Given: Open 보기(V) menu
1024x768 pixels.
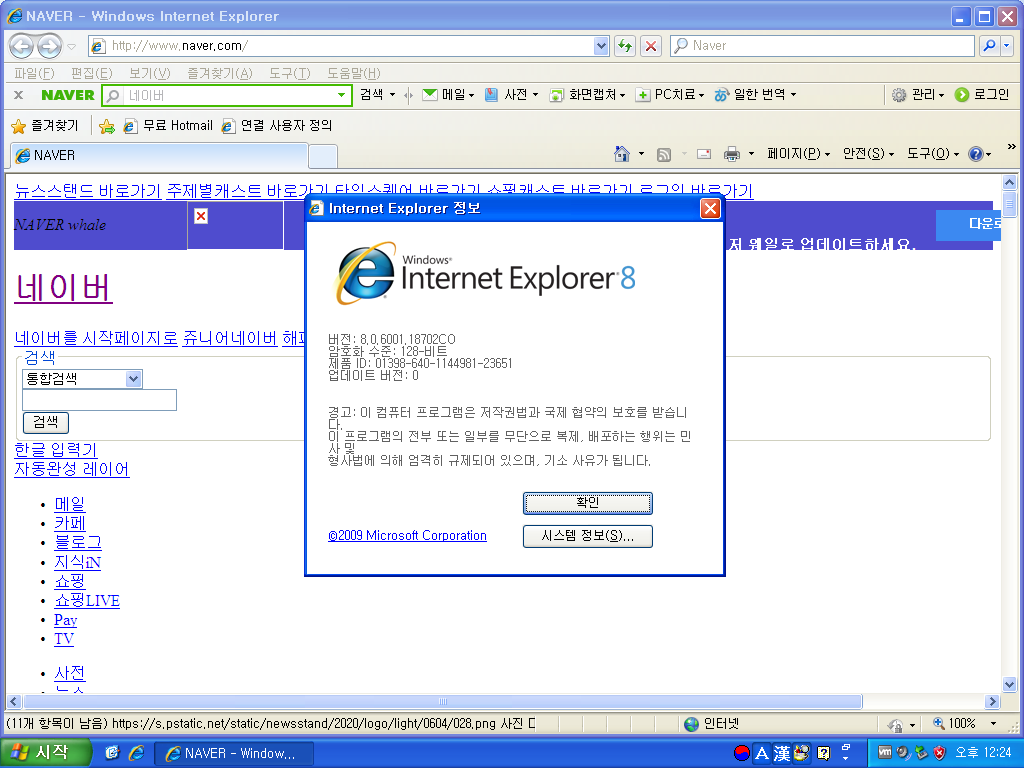Looking at the screenshot, I should pos(150,73).
